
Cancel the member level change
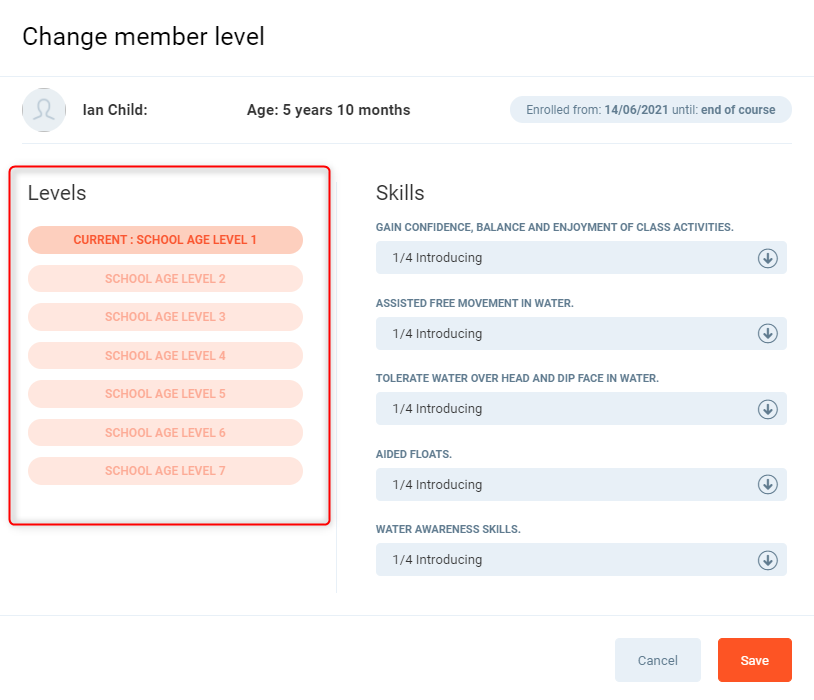657,660
